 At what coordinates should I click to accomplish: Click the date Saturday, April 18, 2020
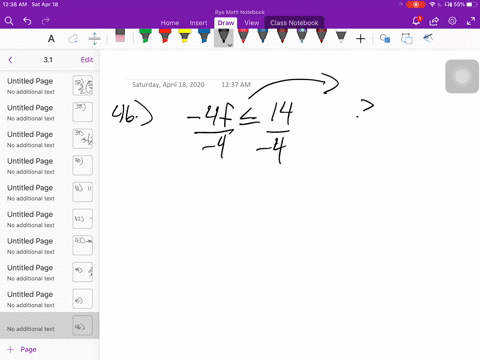168,85
